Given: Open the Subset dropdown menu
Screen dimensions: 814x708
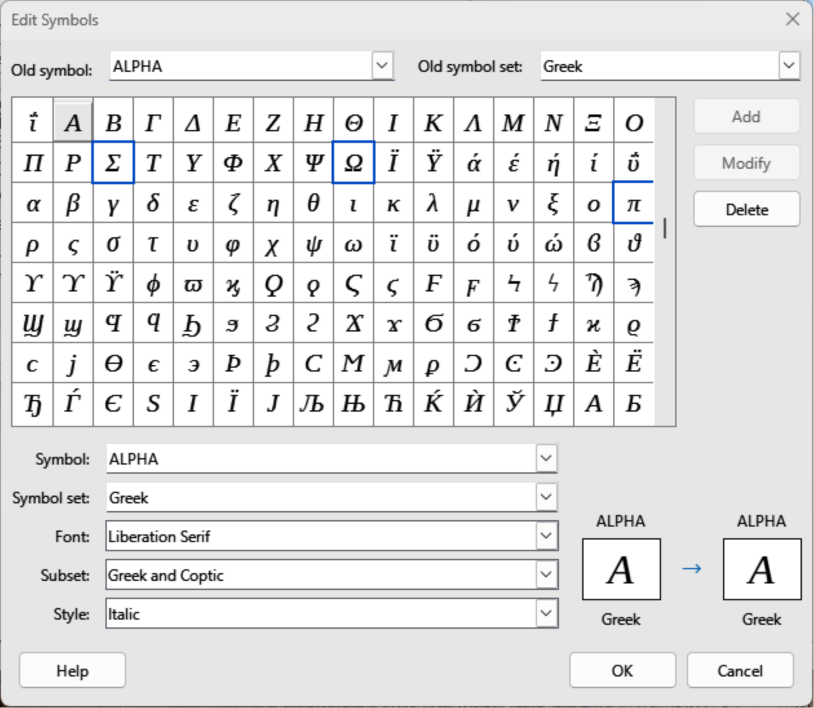Looking at the screenshot, I should (x=546, y=575).
